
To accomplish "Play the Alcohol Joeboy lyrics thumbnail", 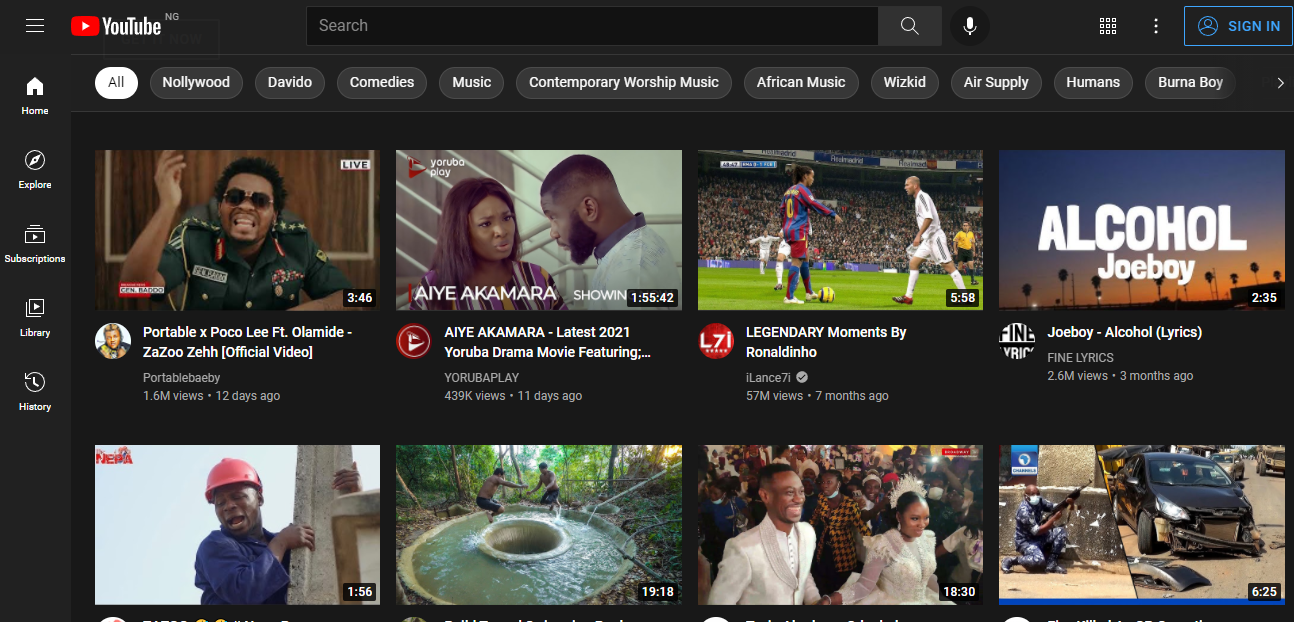I will tap(1142, 230).
